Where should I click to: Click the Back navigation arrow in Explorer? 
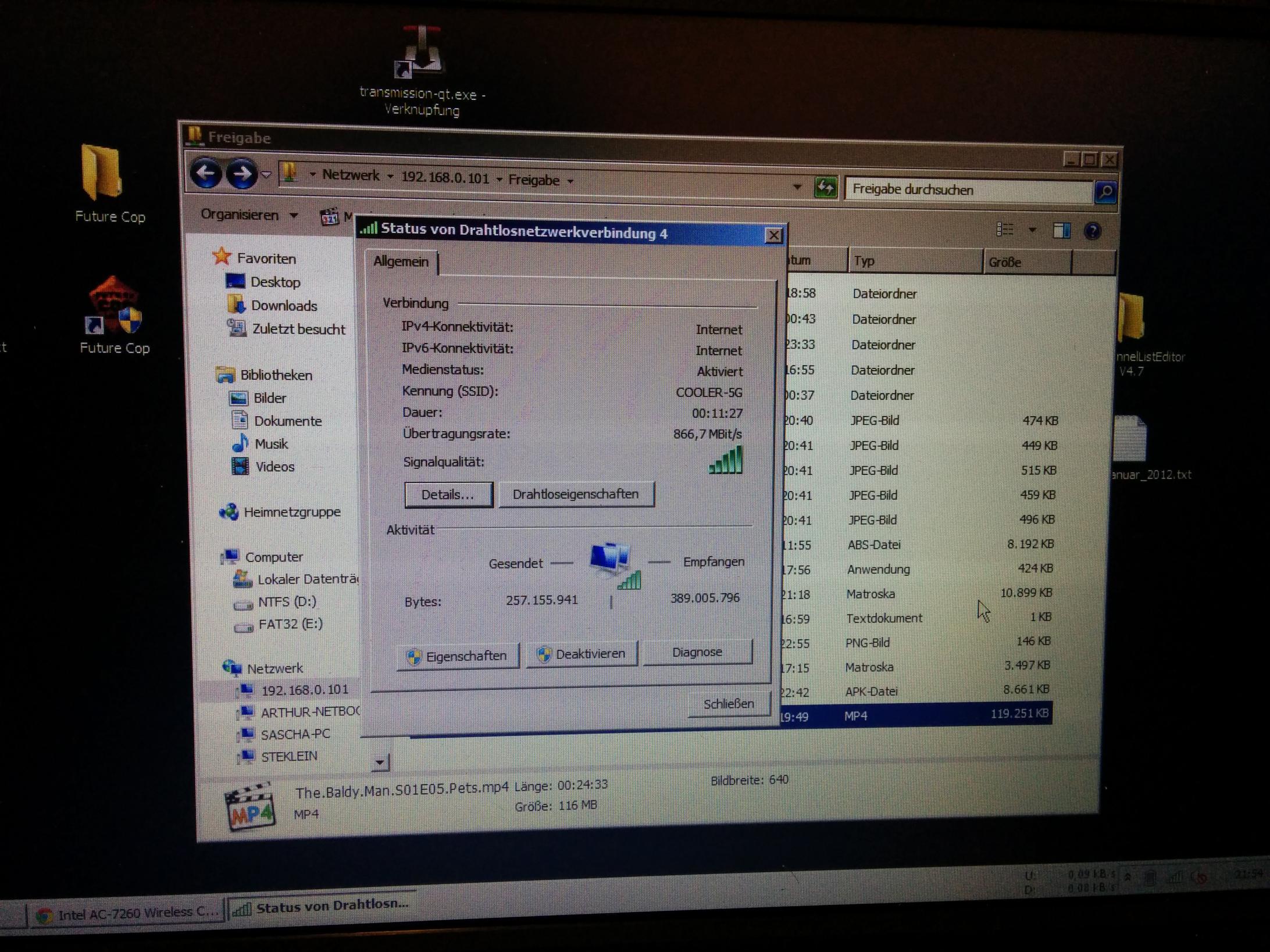205,172
